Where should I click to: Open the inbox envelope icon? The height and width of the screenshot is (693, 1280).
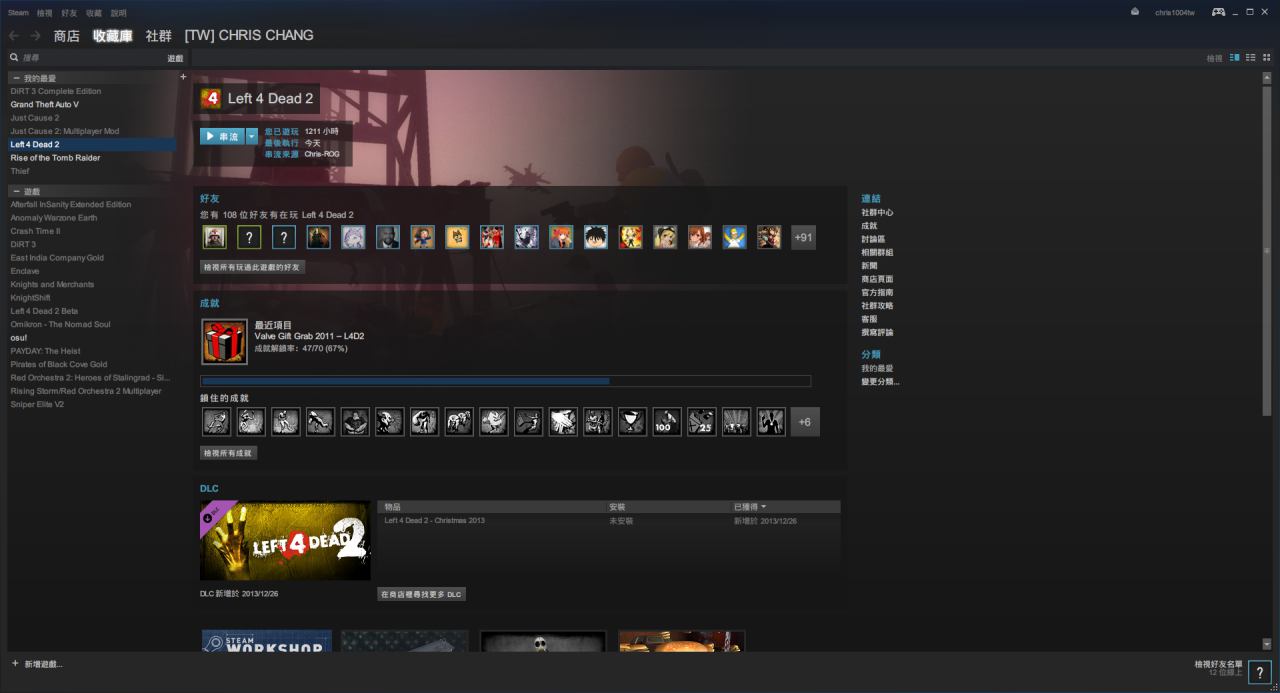click(x=1135, y=12)
